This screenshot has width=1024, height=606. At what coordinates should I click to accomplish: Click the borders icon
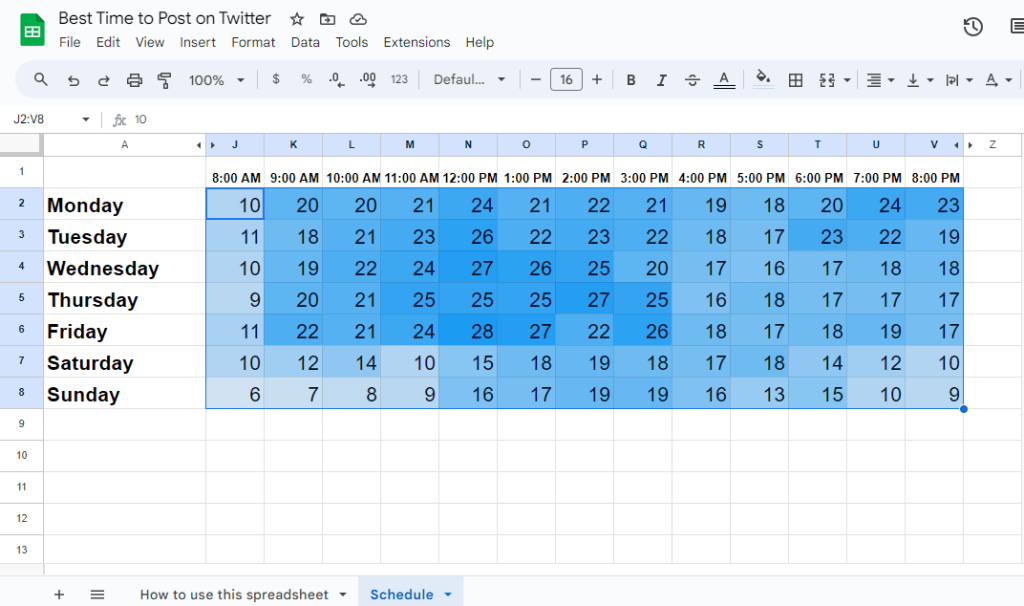(796, 80)
